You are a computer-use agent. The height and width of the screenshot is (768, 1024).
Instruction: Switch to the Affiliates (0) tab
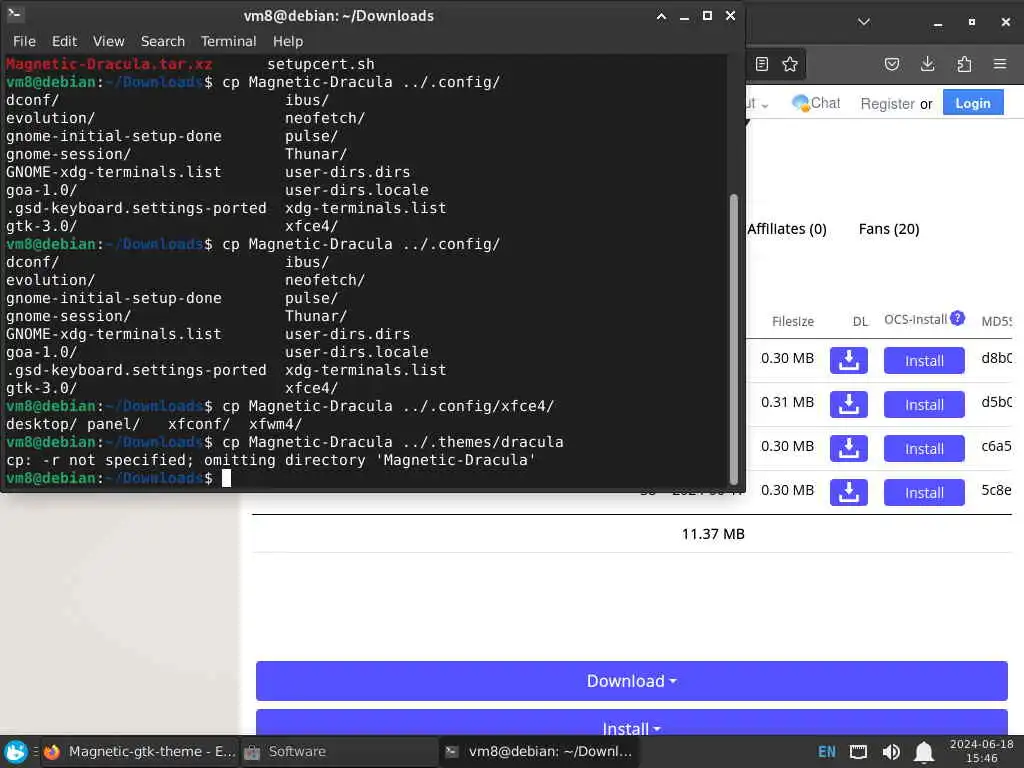coord(787,229)
